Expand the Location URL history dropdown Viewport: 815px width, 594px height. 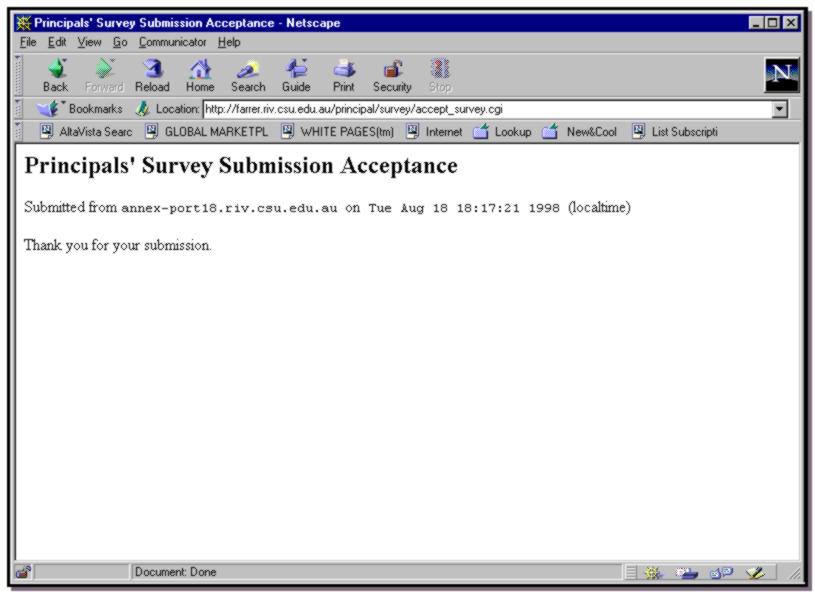pos(780,109)
